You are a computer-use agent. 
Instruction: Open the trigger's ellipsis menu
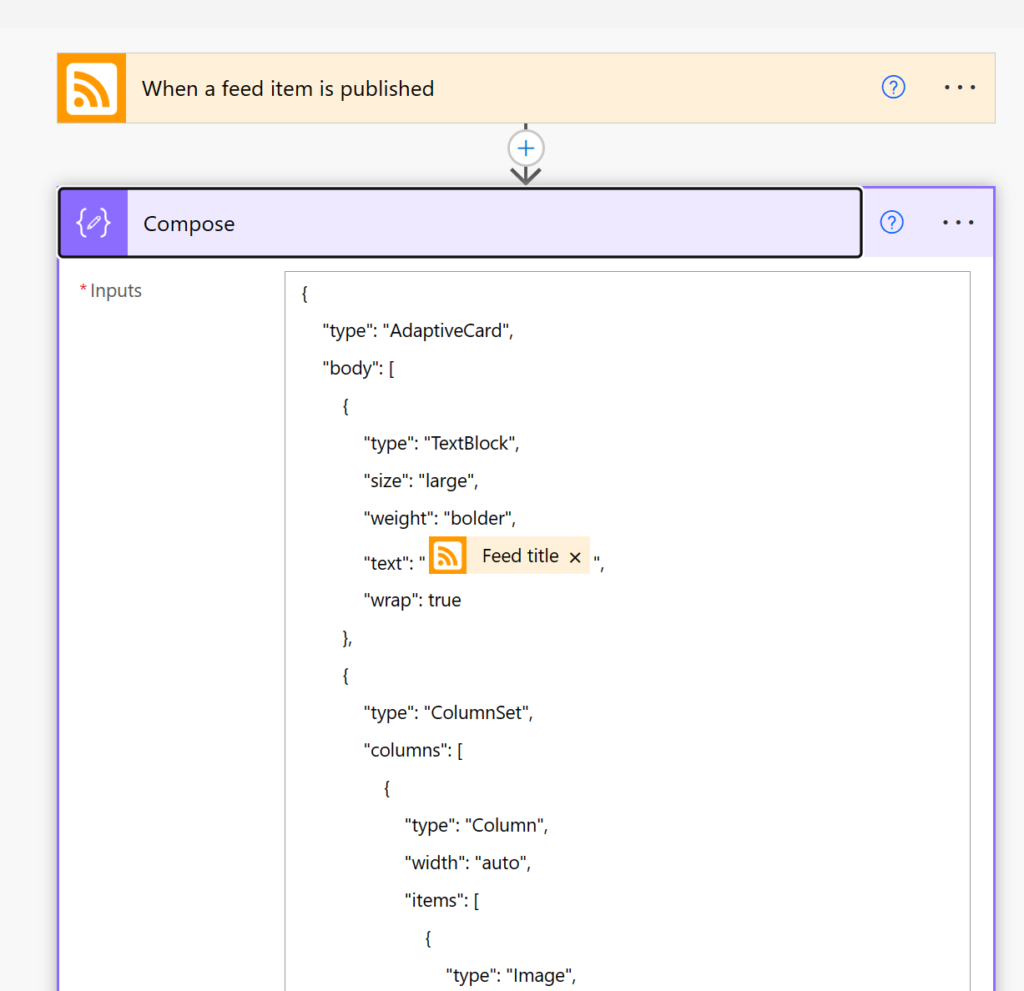click(x=960, y=88)
